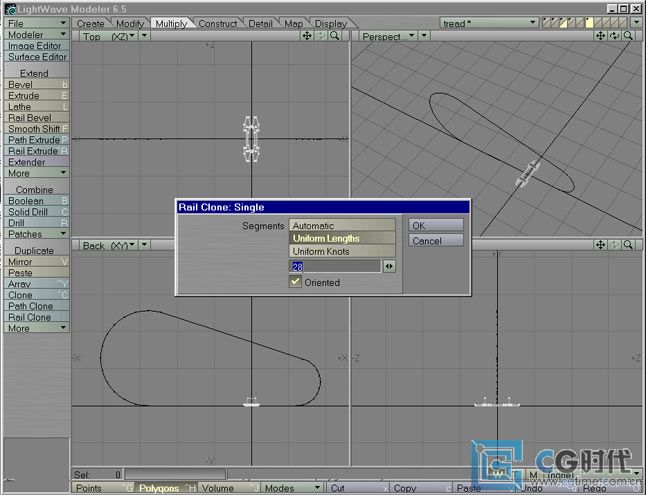646x495 pixels.
Task: Switch to the Map tab
Action: pos(294,24)
